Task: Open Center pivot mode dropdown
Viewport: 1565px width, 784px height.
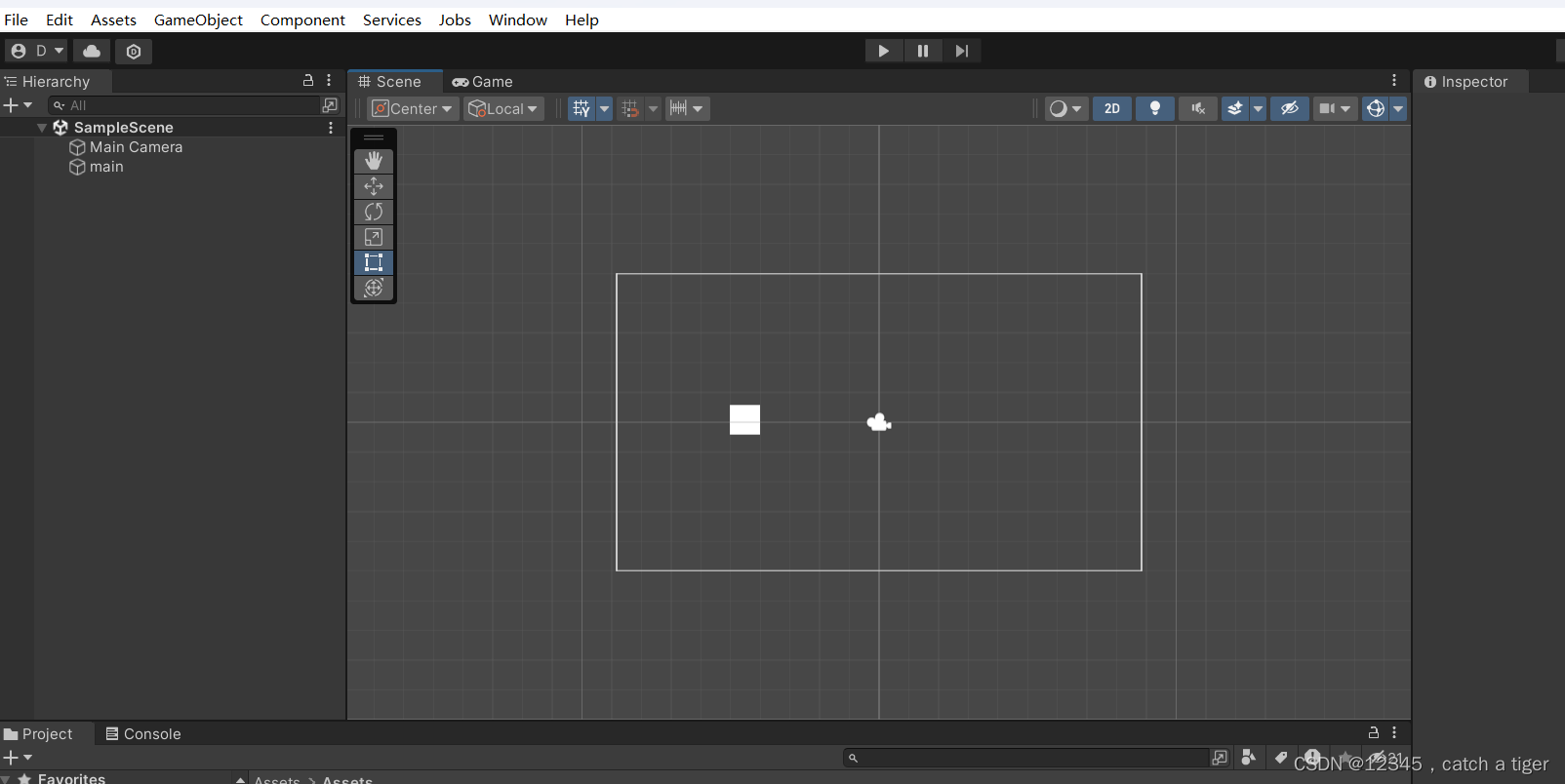Action: (x=413, y=108)
